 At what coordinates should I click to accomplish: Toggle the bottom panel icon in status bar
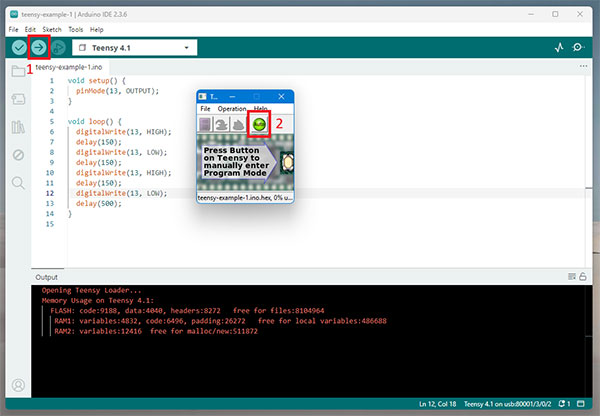581,404
